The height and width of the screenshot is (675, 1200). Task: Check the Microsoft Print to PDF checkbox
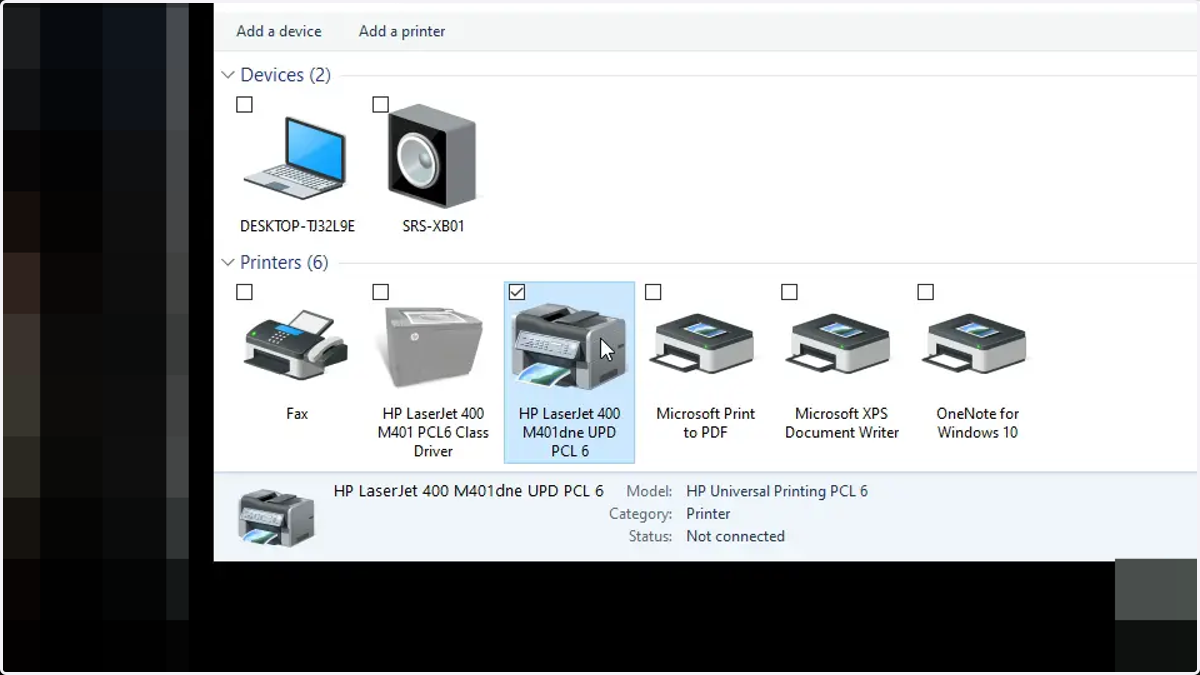click(653, 292)
